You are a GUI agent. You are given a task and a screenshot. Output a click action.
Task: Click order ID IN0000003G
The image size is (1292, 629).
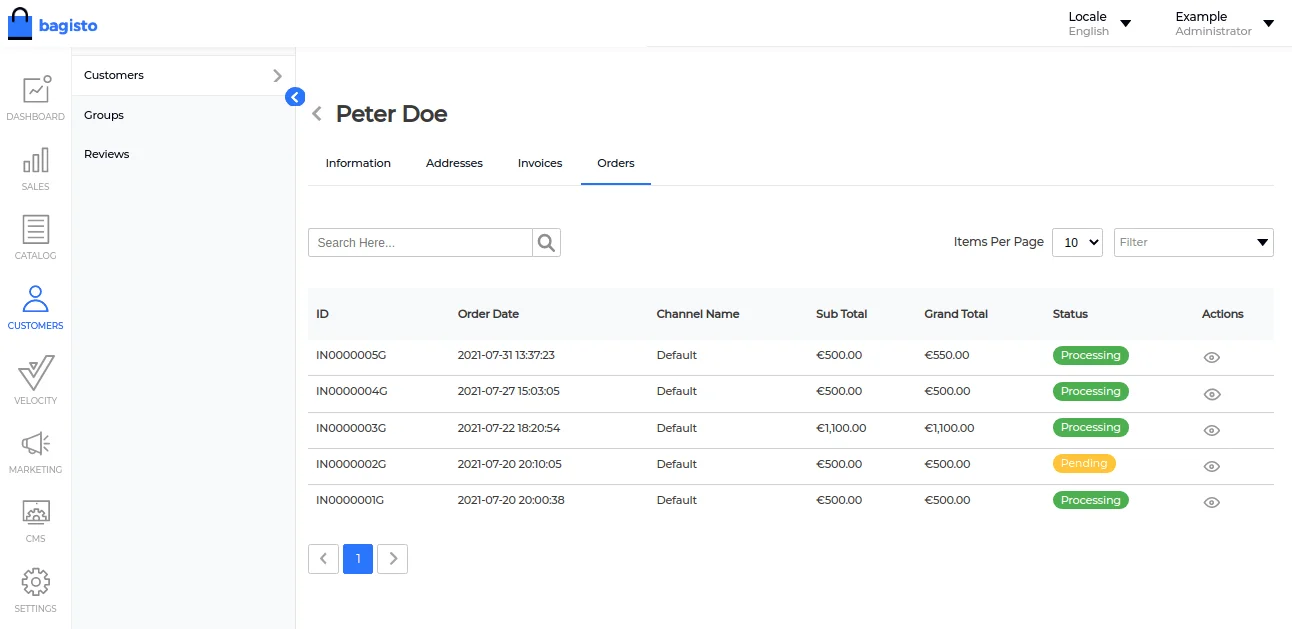pyautogui.click(x=351, y=428)
